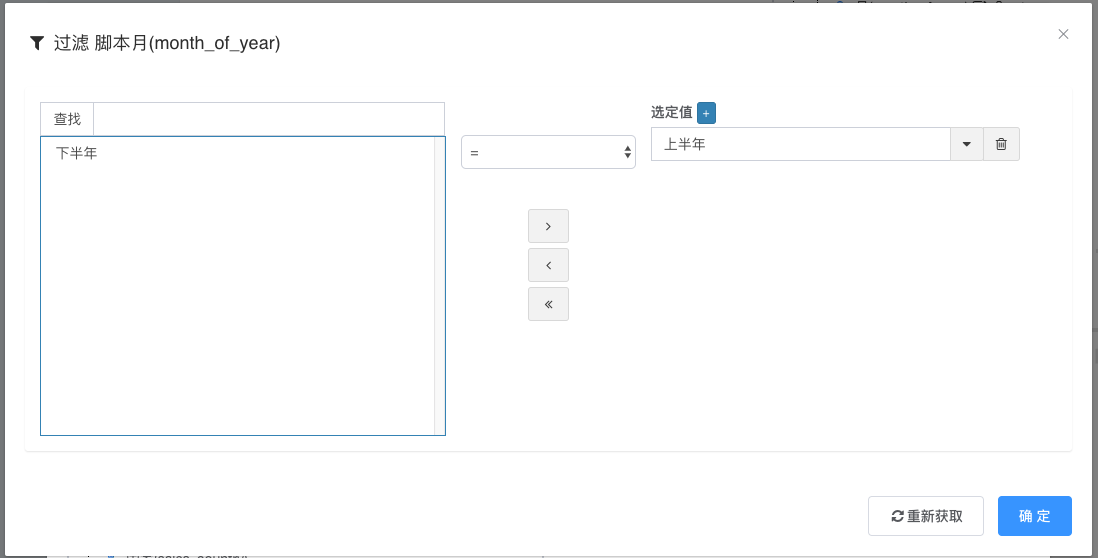Viewport: 1098px width, 558px height.
Task: Click the 查找 label
Action: [67, 119]
